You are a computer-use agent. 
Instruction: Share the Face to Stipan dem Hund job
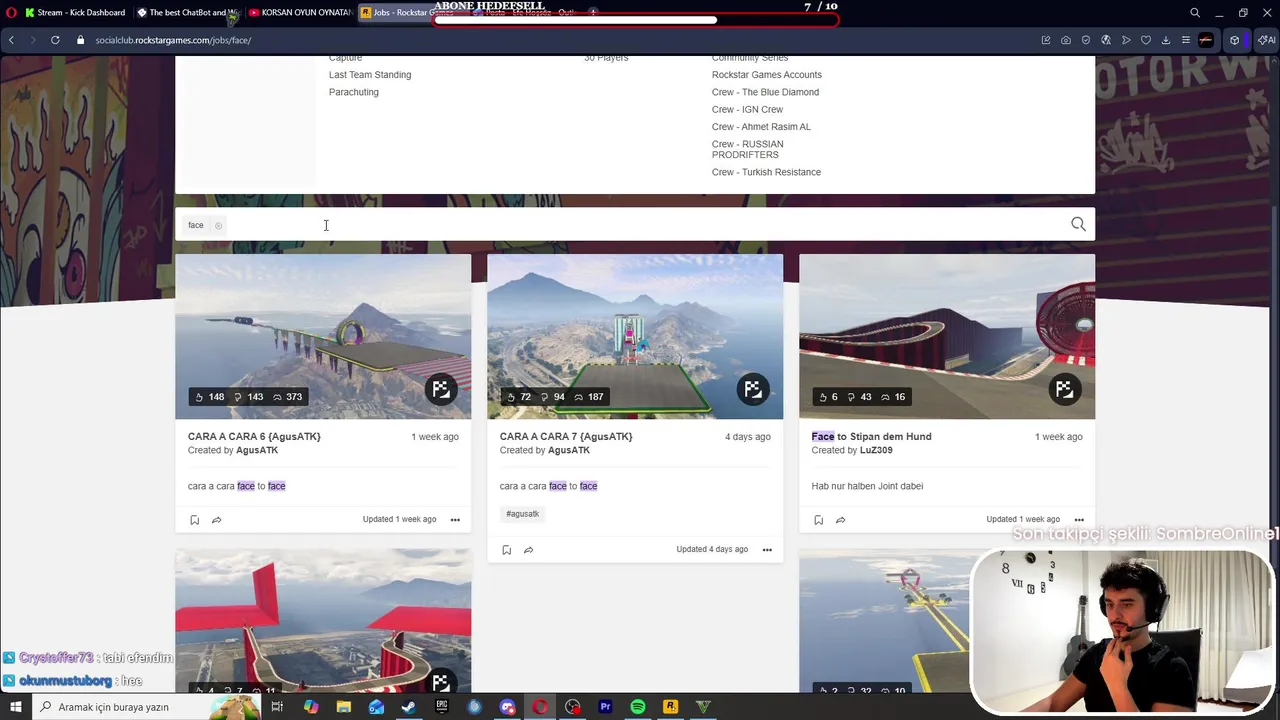pos(840,520)
